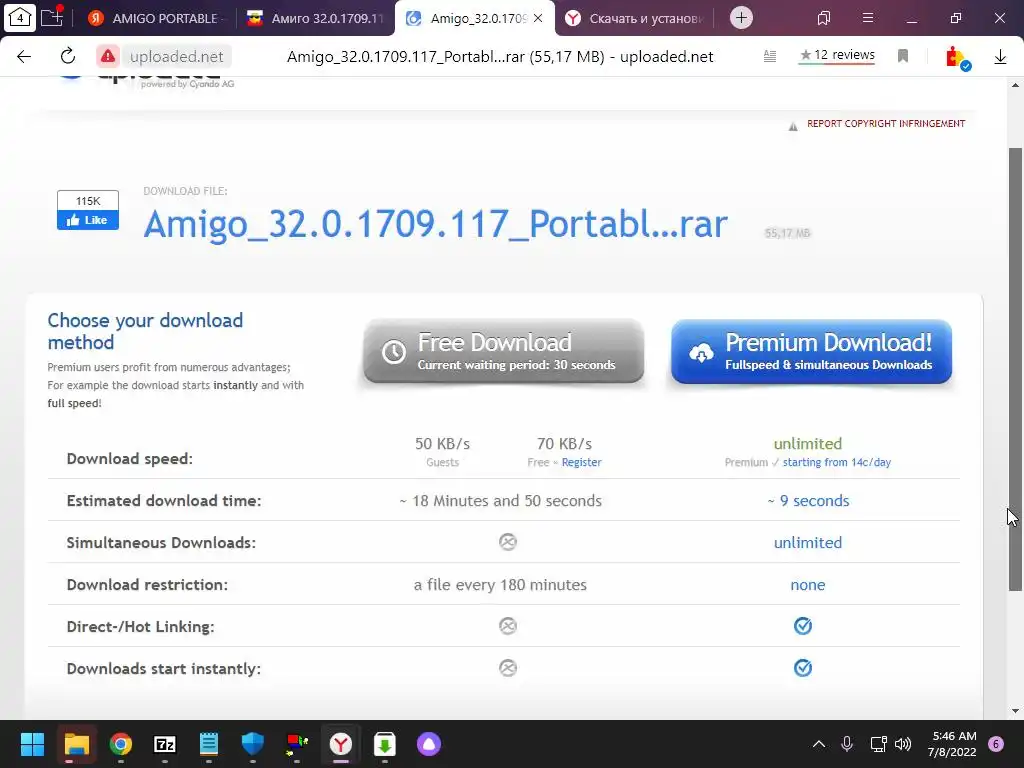Click the 55,17 MB file size label
This screenshot has width=1024, height=768.
pos(788,233)
